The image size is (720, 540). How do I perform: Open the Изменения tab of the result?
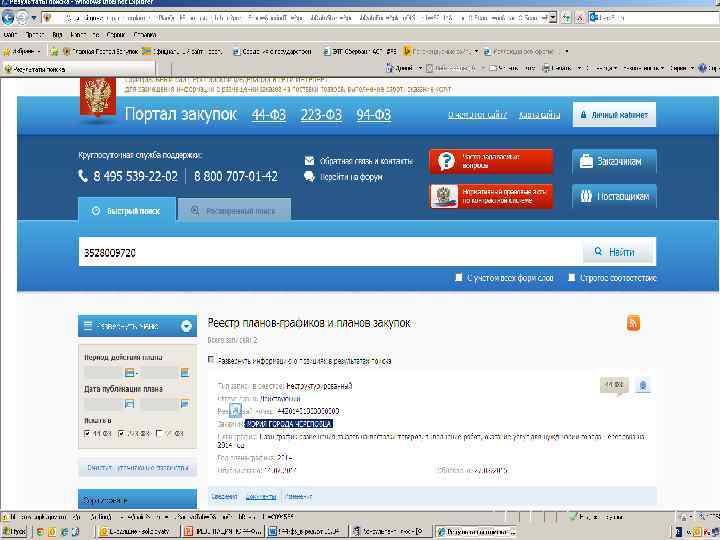298,496
